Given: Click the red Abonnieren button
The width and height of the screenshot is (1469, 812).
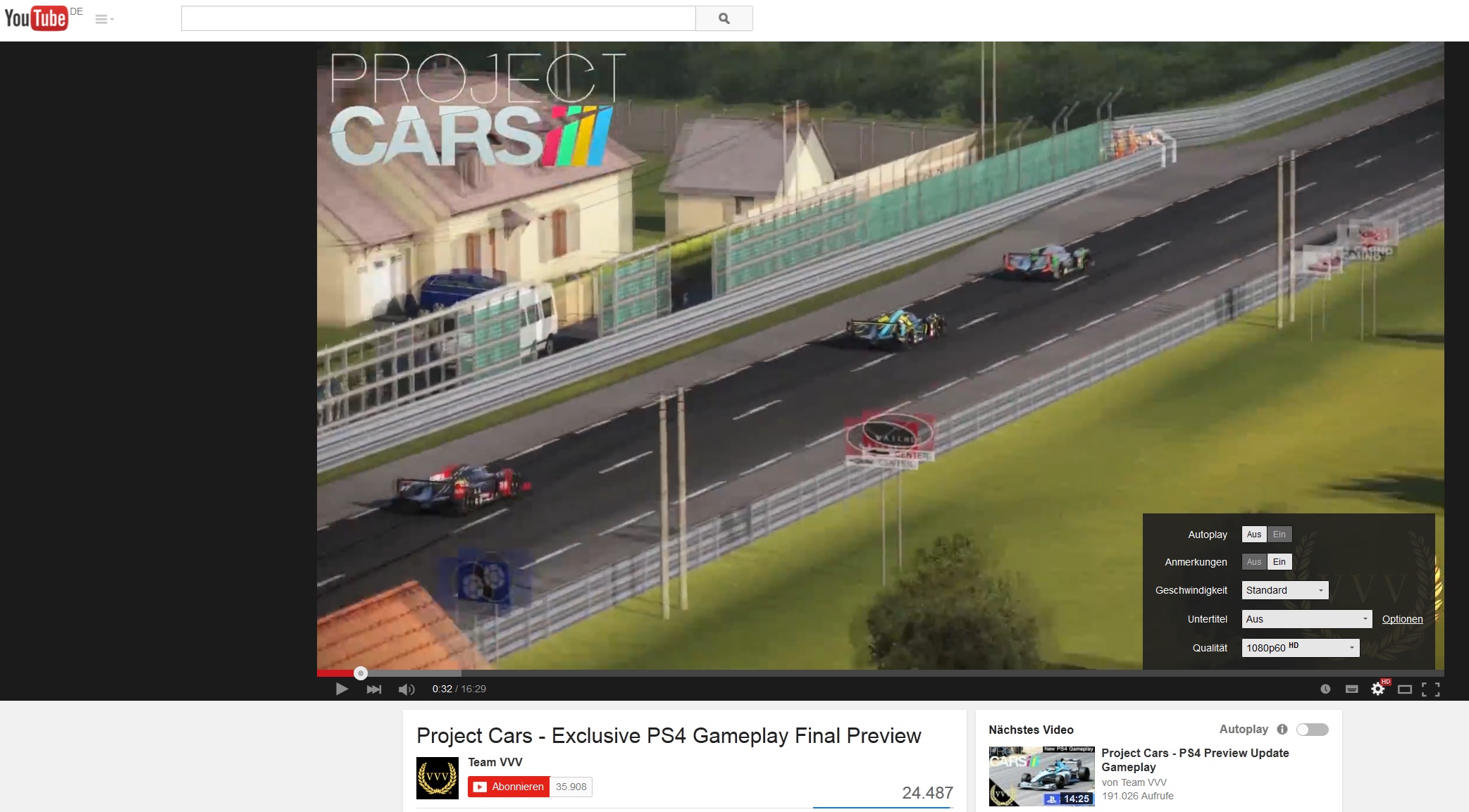Looking at the screenshot, I should tap(509, 787).
